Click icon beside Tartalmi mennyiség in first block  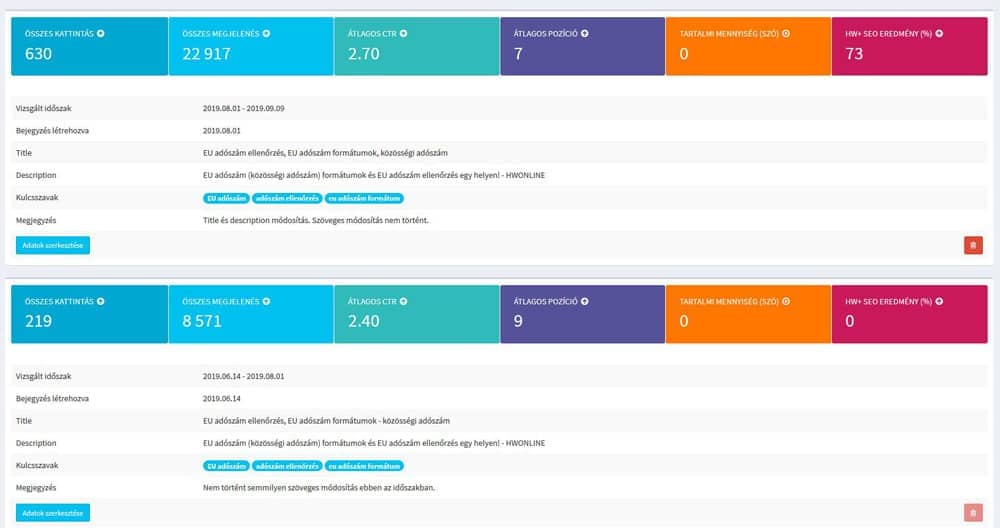pyautogui.click(x=786, y=34)
